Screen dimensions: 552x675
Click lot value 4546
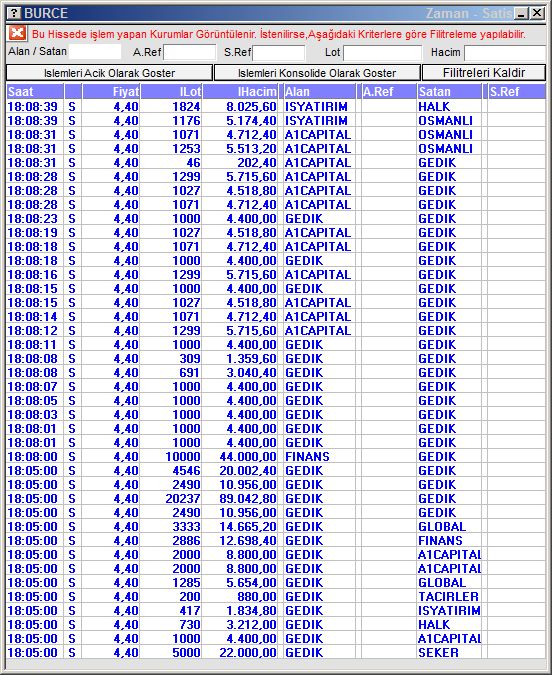click(x=186, y=471)
